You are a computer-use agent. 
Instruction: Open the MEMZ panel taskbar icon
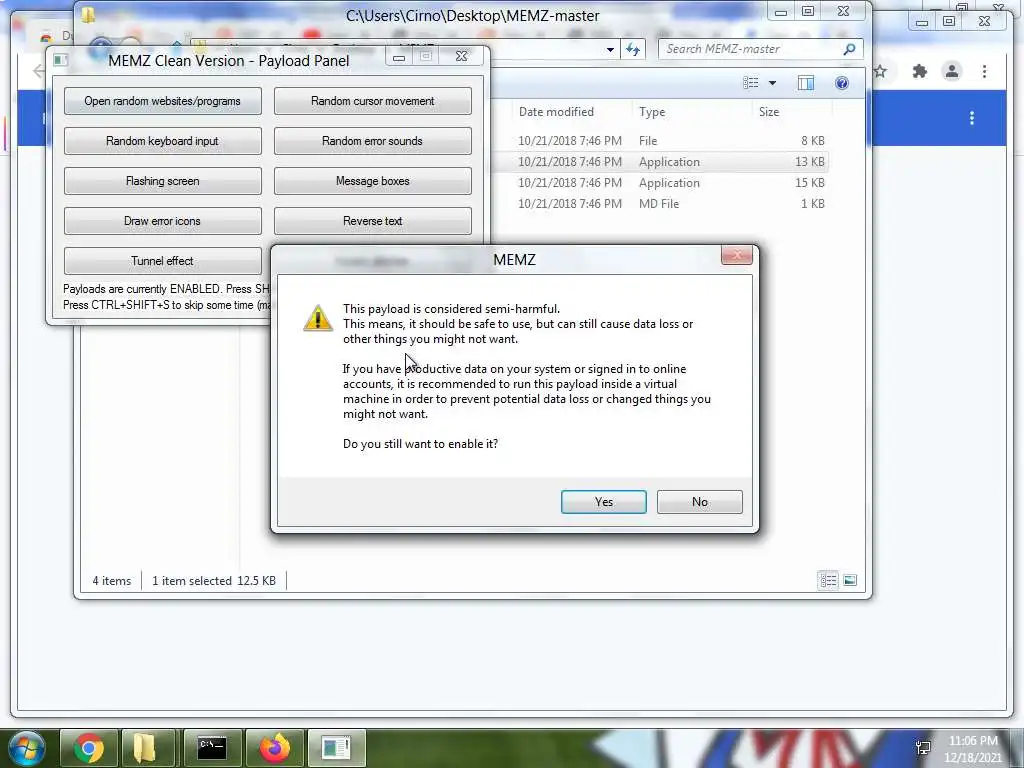pyautogui.click(x=336, y=748)
